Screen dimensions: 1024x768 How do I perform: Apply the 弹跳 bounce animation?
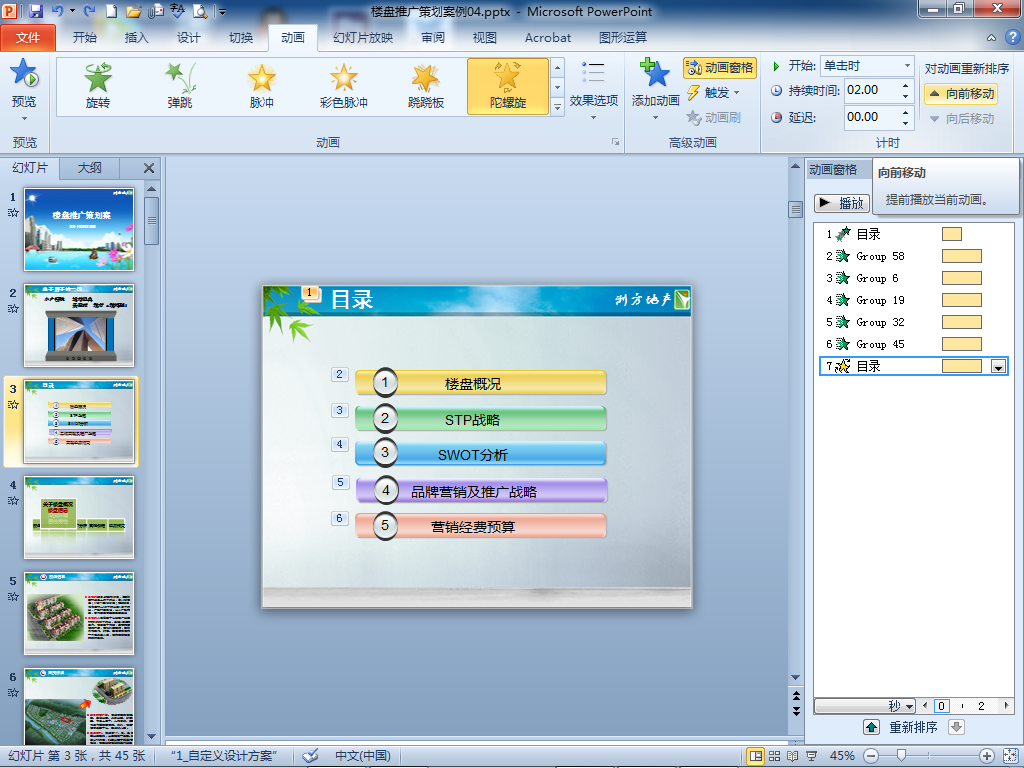coord(180,86)
